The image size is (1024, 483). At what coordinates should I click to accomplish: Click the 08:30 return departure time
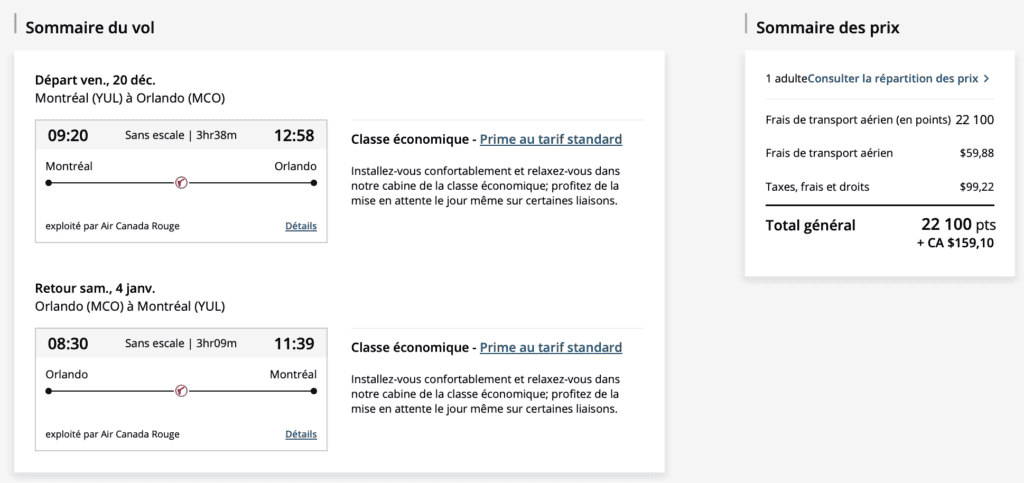click(x=68, y=344)
